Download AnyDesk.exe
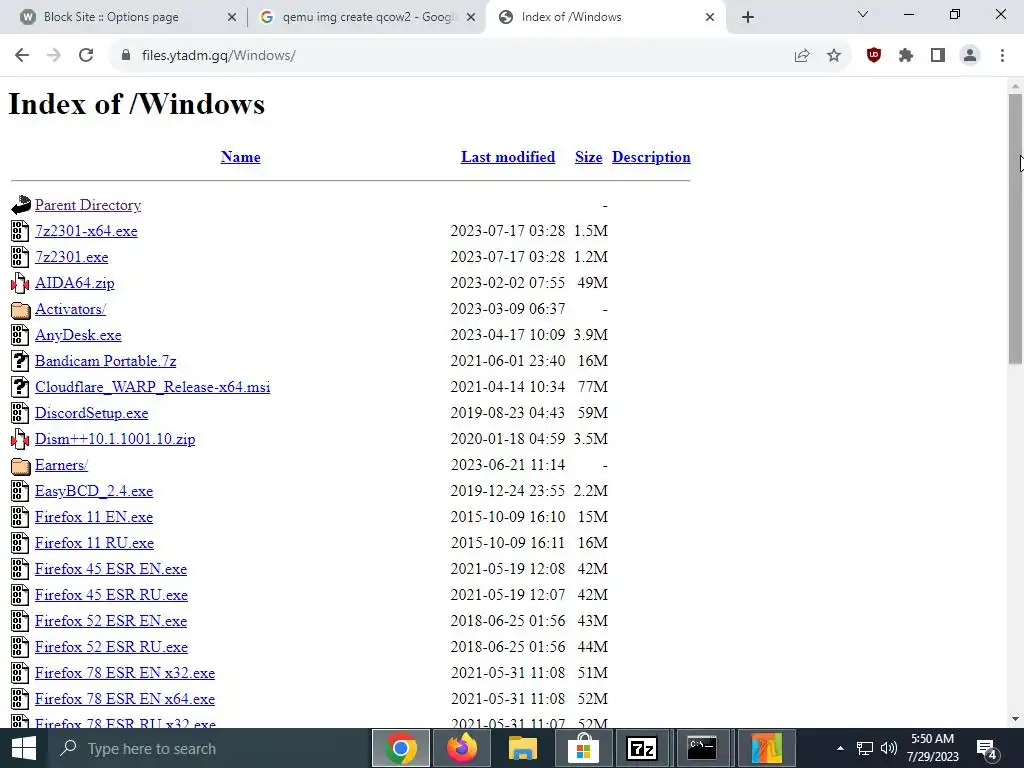This screenshot has height=768, width=1024. [78, 335]
